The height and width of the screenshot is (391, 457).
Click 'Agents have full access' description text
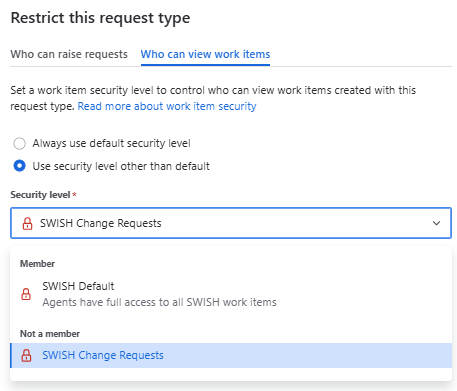click(159, 302)
